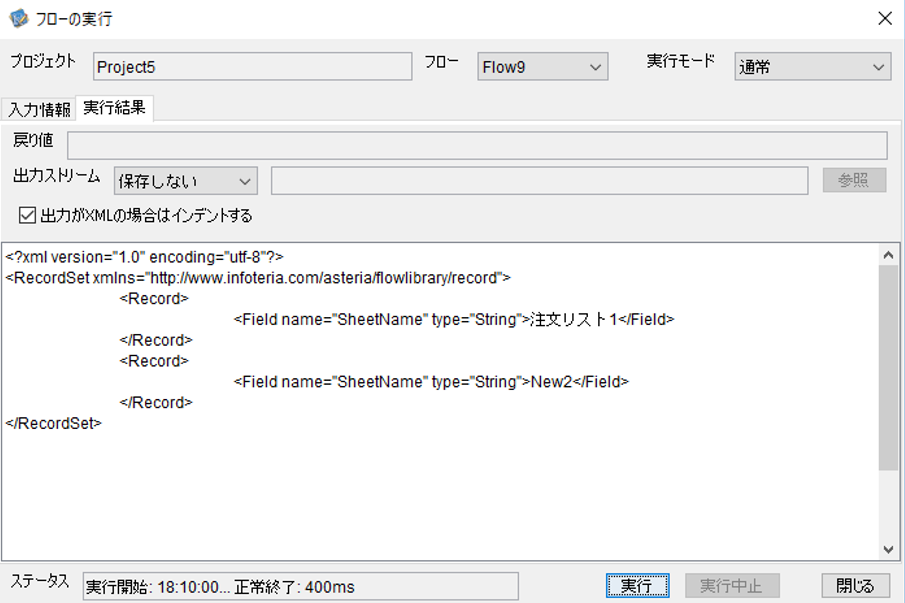Click the closing </RecordSet> tag line
Image resolution: width=905 pixels, height=603 pixels.
tap(54, 423)
